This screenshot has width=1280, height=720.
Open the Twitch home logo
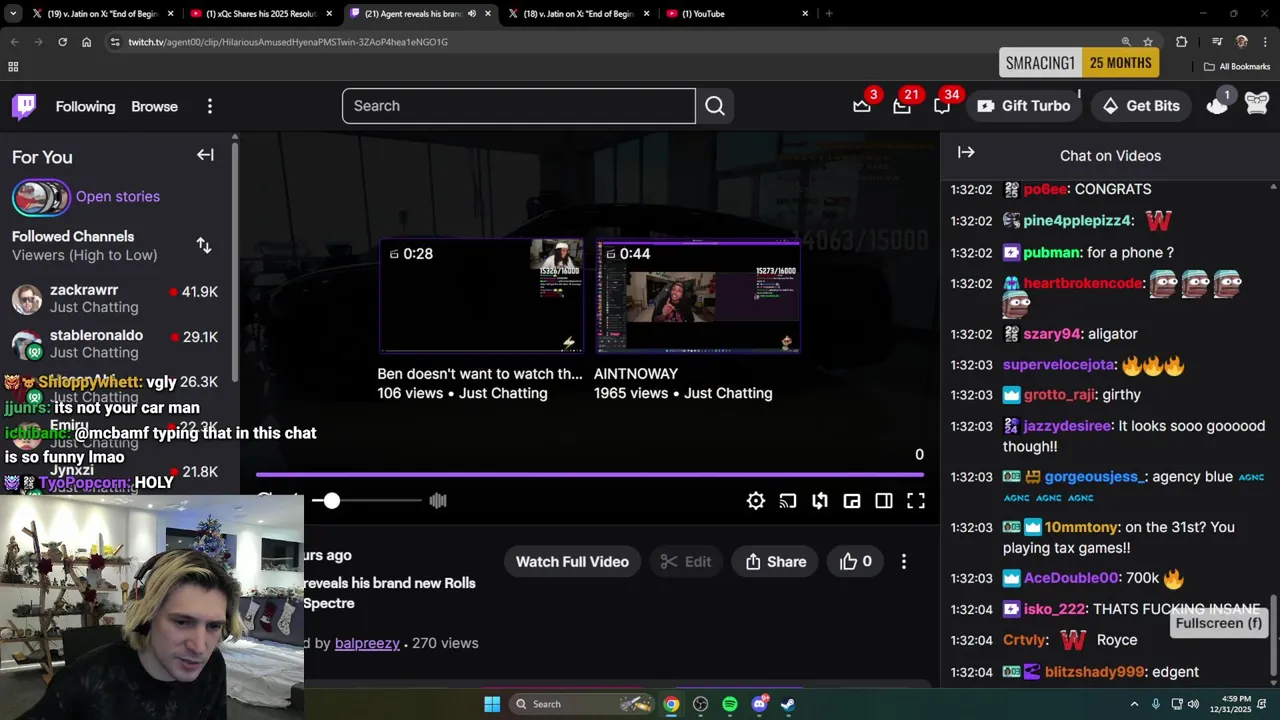[24, 106]
